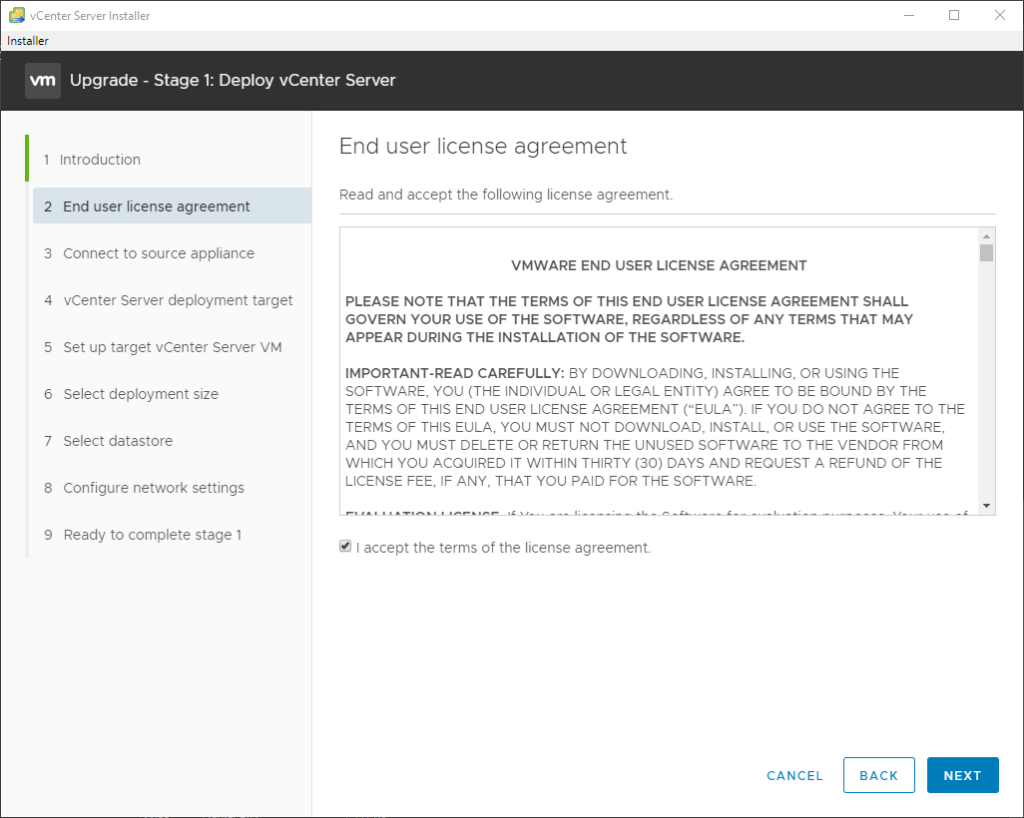Click the license text scrollbar thumb

point(986,253)
